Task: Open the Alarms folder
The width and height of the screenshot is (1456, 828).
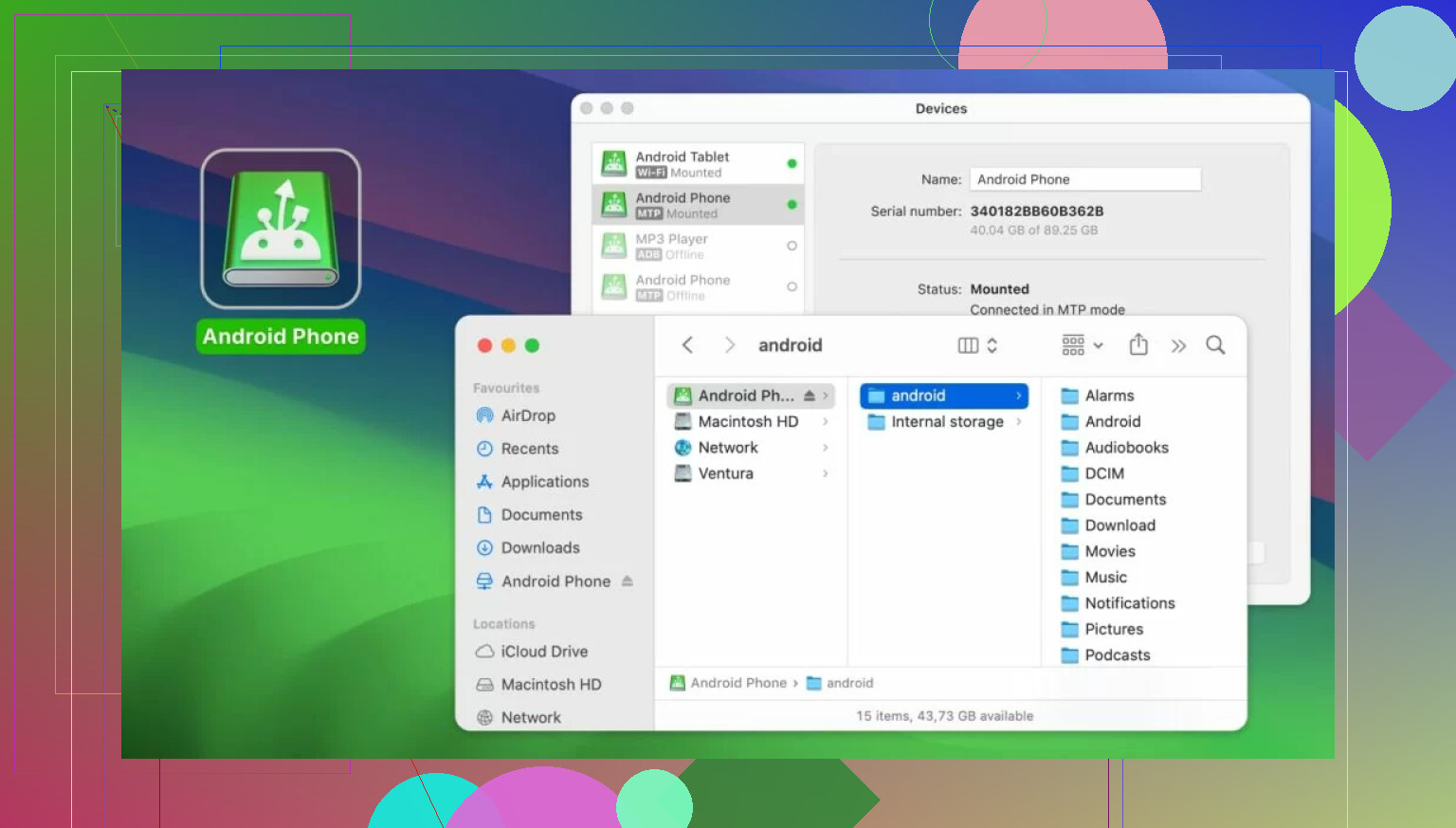Action: 1098,396
